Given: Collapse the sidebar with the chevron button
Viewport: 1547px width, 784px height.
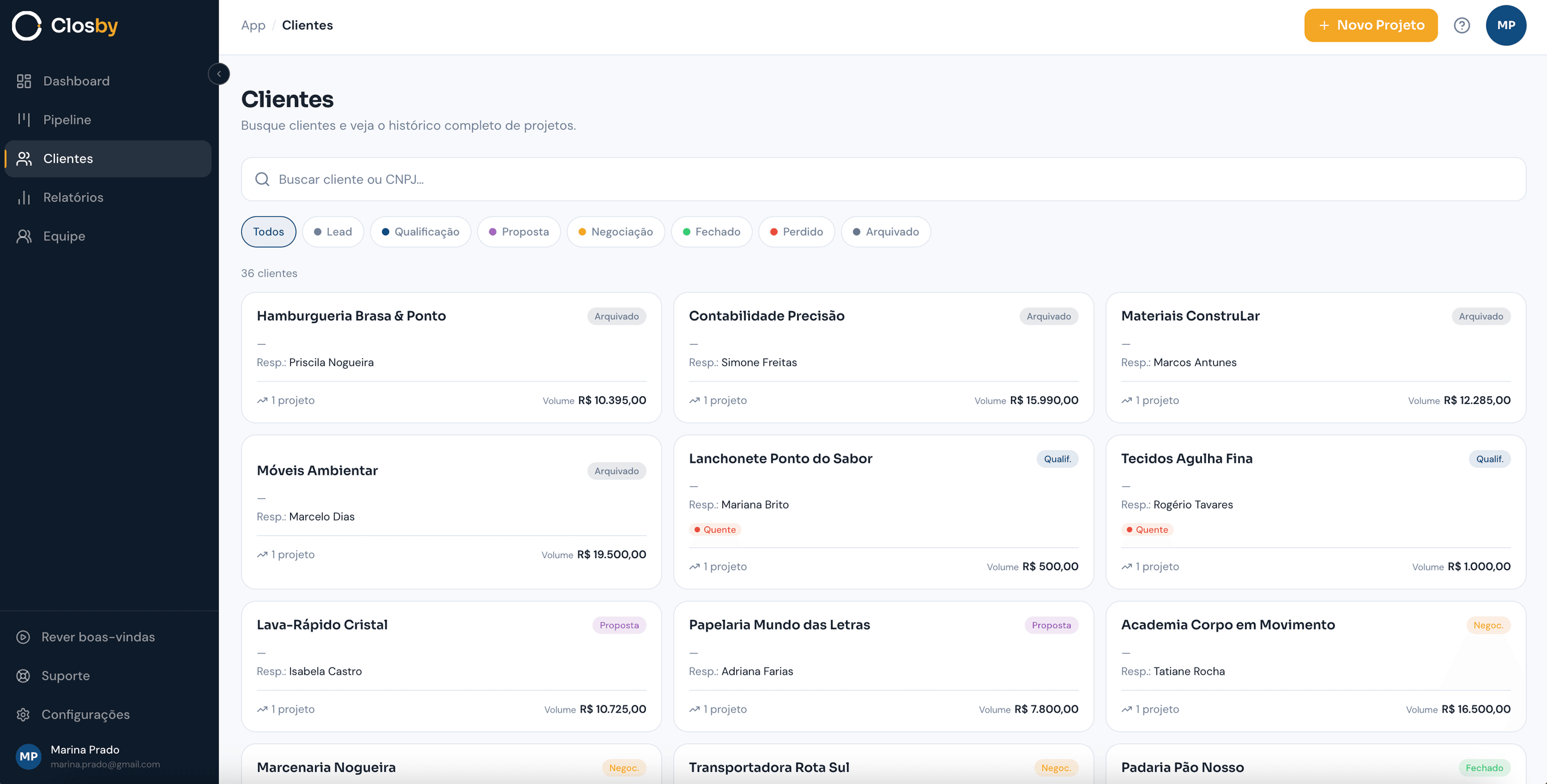Looking at the screenshot, I should (219, 74).
